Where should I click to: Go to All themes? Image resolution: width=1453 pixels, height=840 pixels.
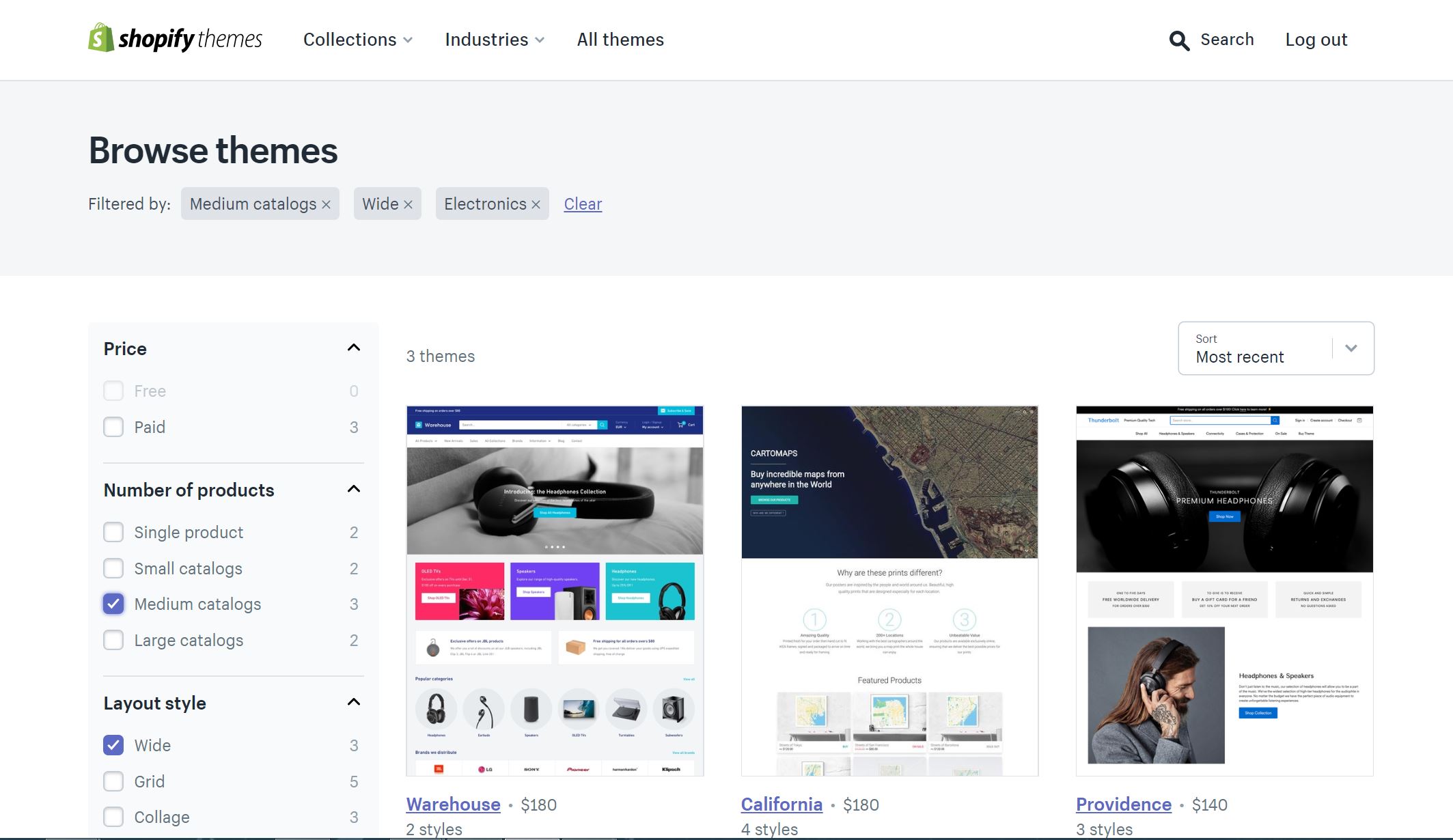pyautogui.click(x=620, y=40)
